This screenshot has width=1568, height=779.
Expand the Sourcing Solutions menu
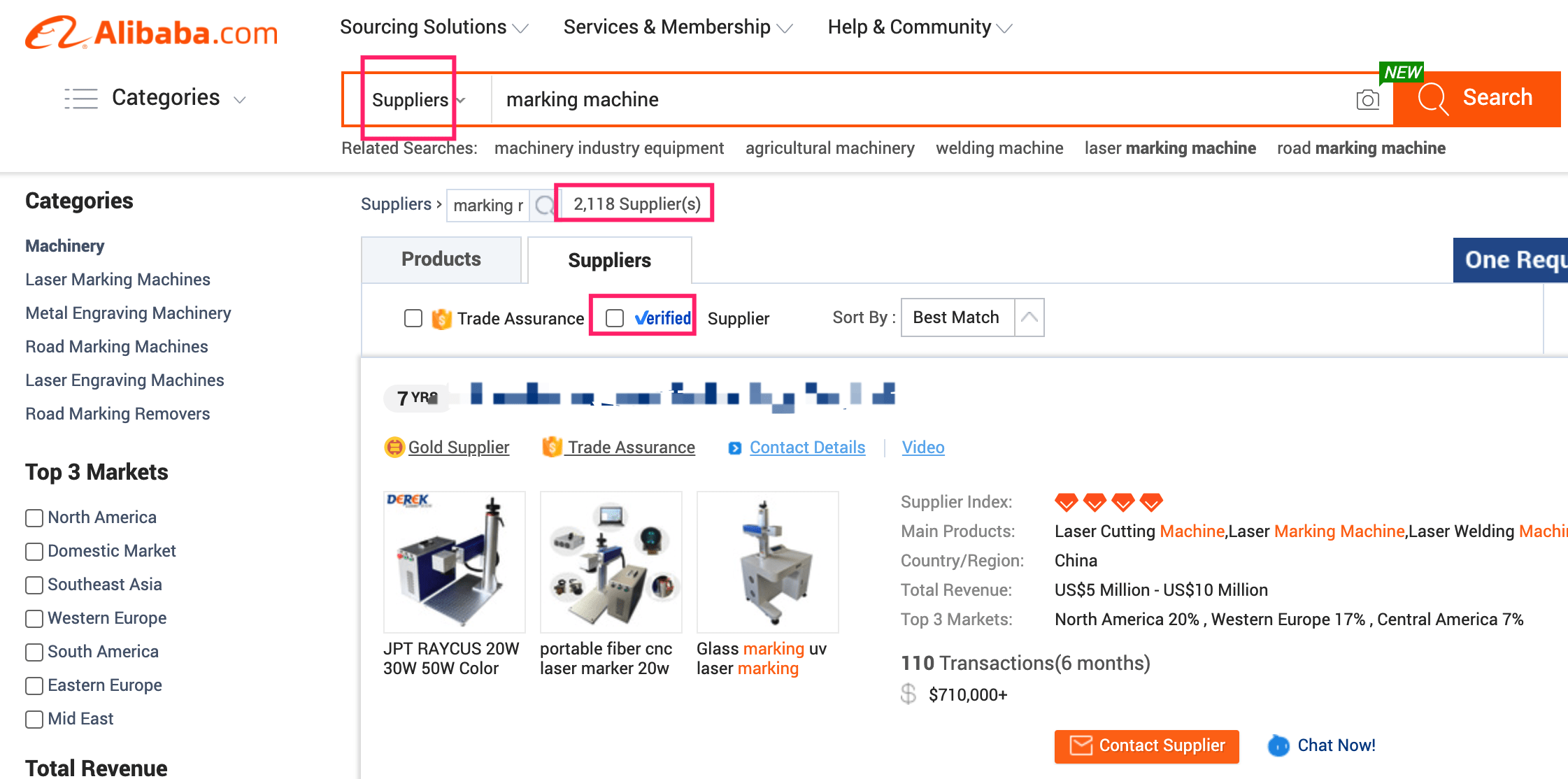click(x=434, y=27)
